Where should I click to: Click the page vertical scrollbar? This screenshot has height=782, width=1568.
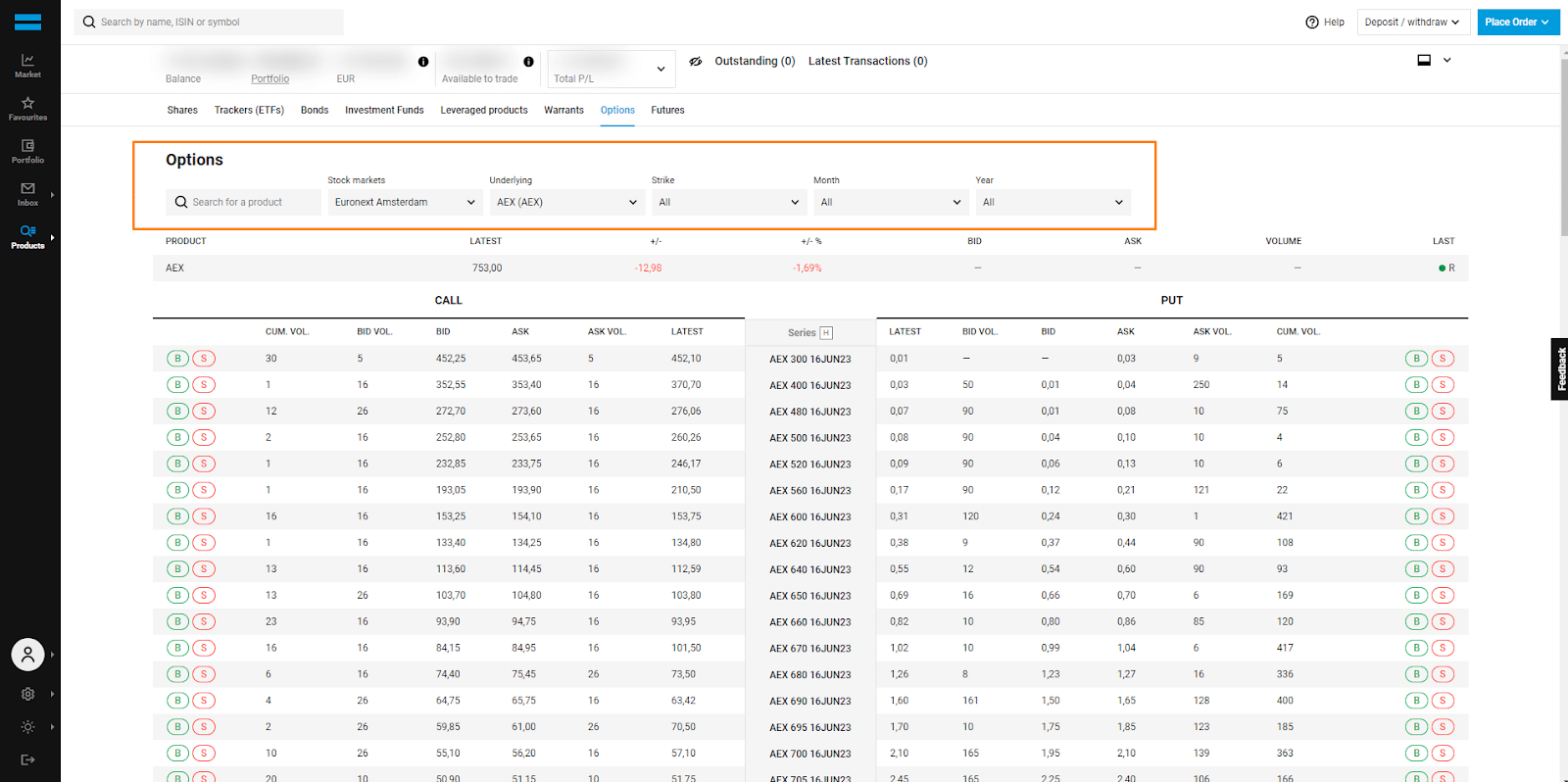[x=1563, y=147]
